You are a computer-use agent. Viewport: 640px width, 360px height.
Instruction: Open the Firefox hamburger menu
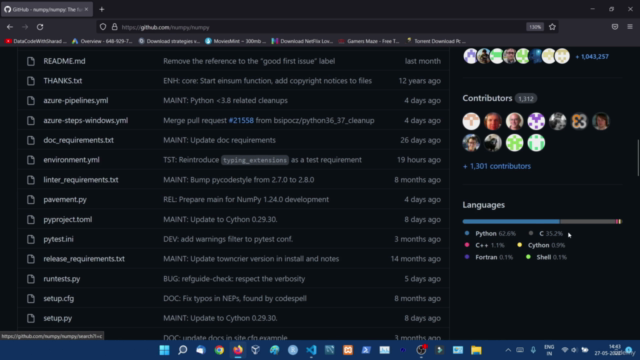coord(630,27)
